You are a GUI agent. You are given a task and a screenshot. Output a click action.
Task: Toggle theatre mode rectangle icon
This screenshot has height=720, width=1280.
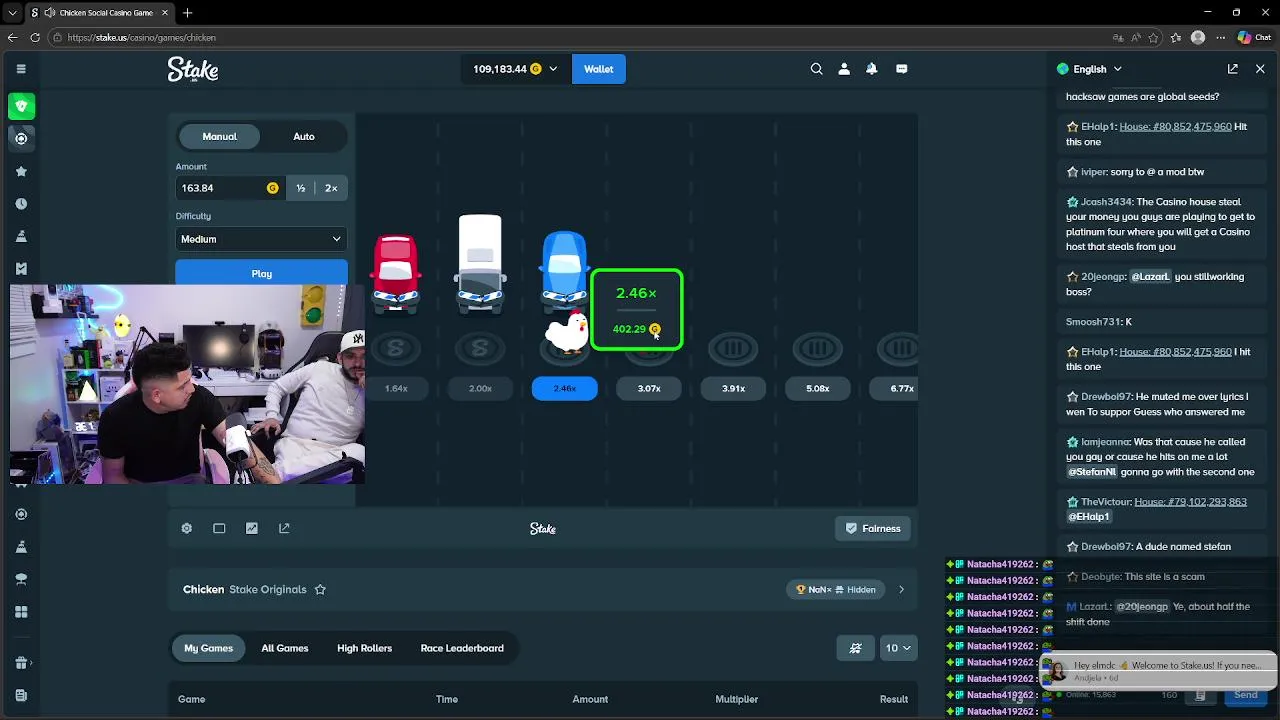click(219, 528)
